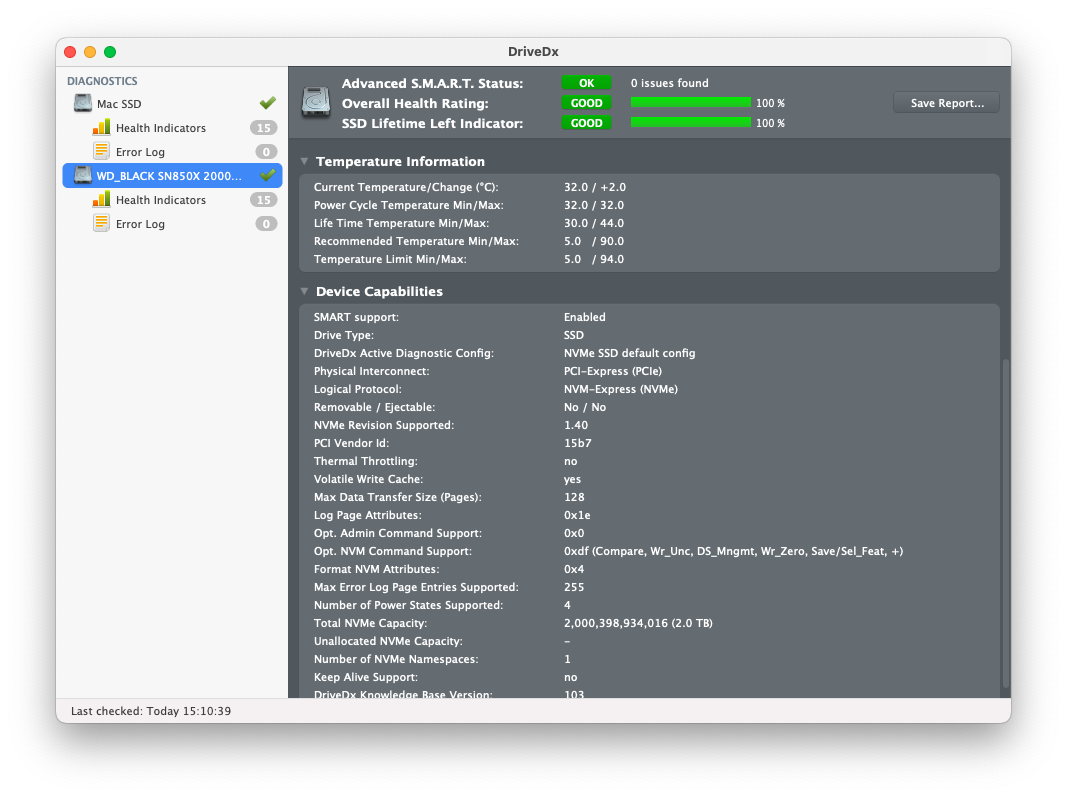Click Error Log icon under WD_BLACK
Viewport: 1067px width, 797px height.
pyautogui.click(x=101, y=223)
